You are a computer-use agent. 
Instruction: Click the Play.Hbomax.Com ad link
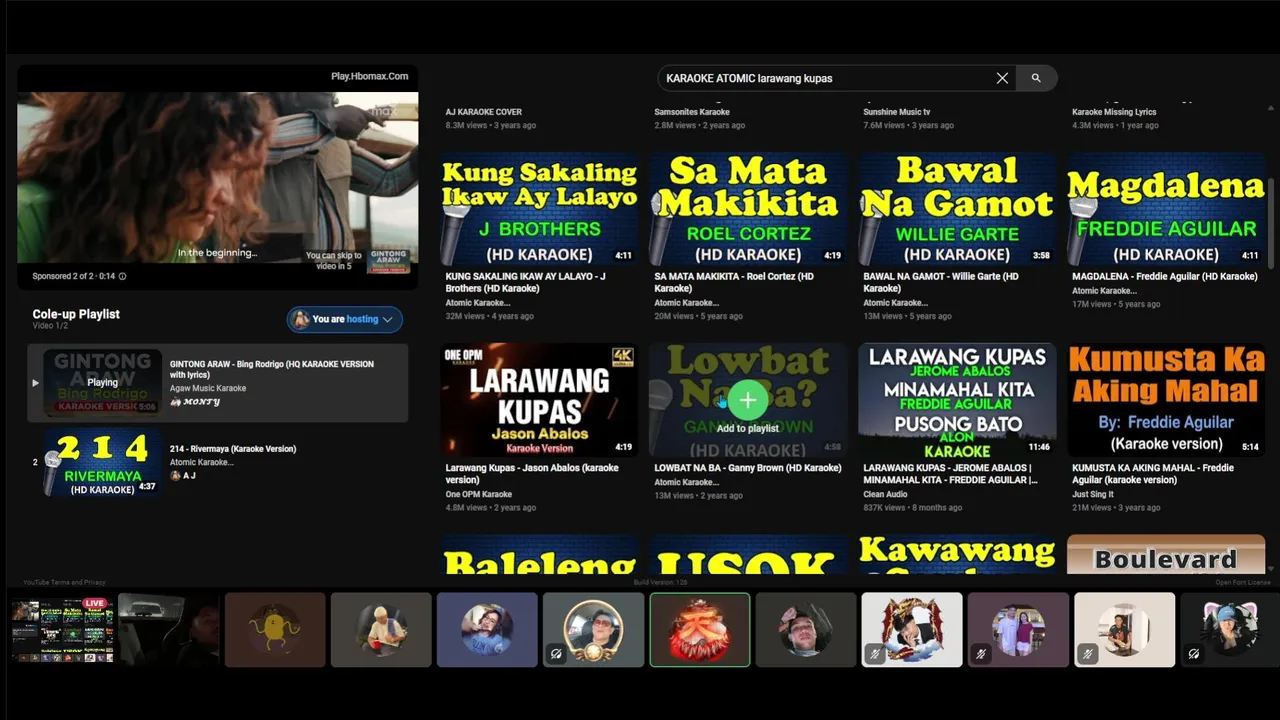pos(370,77)
